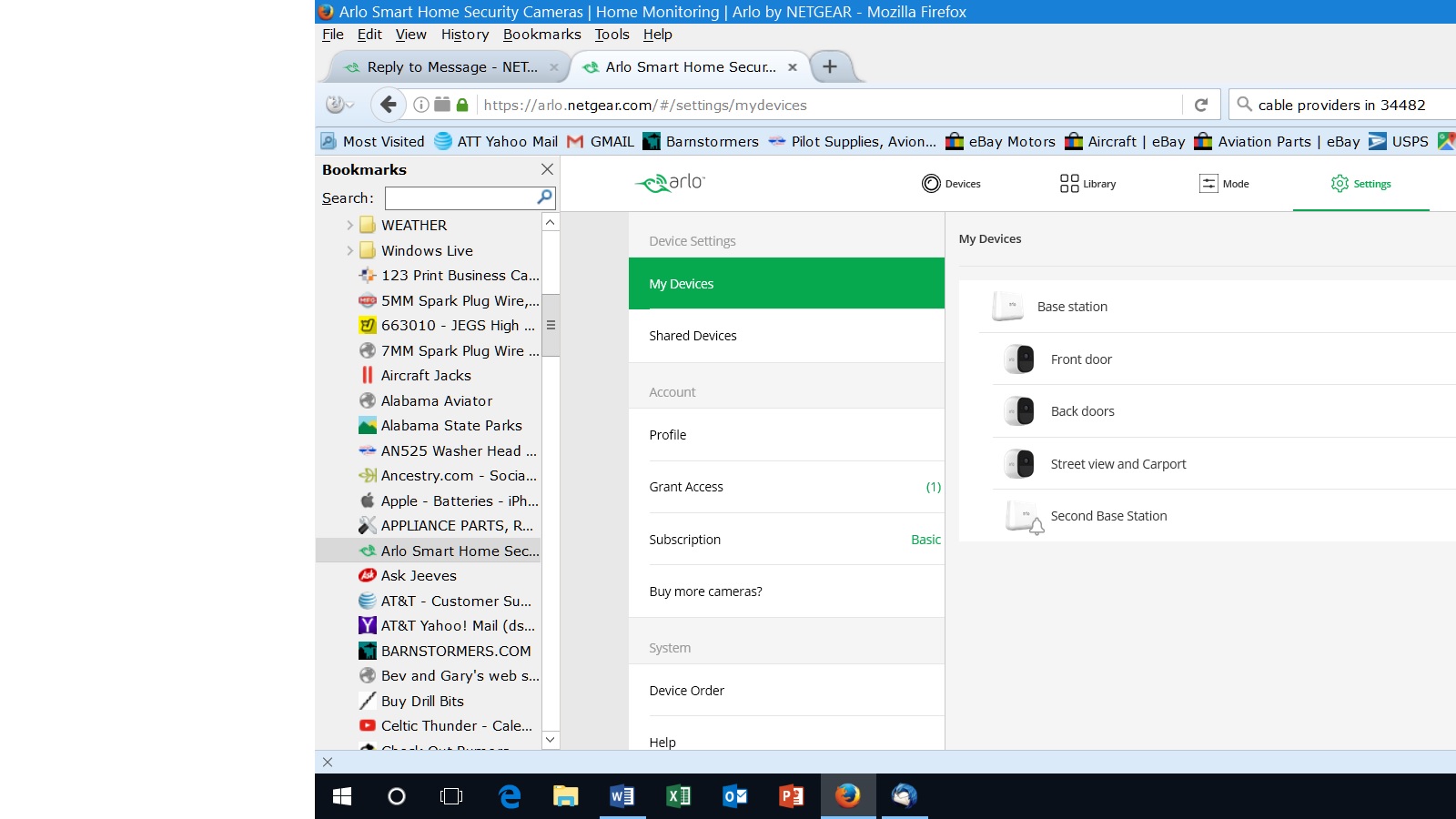The height and width of the screenshot is (819, 1456).
Task: Click the Most Visited bookmark
Action: 373,141
